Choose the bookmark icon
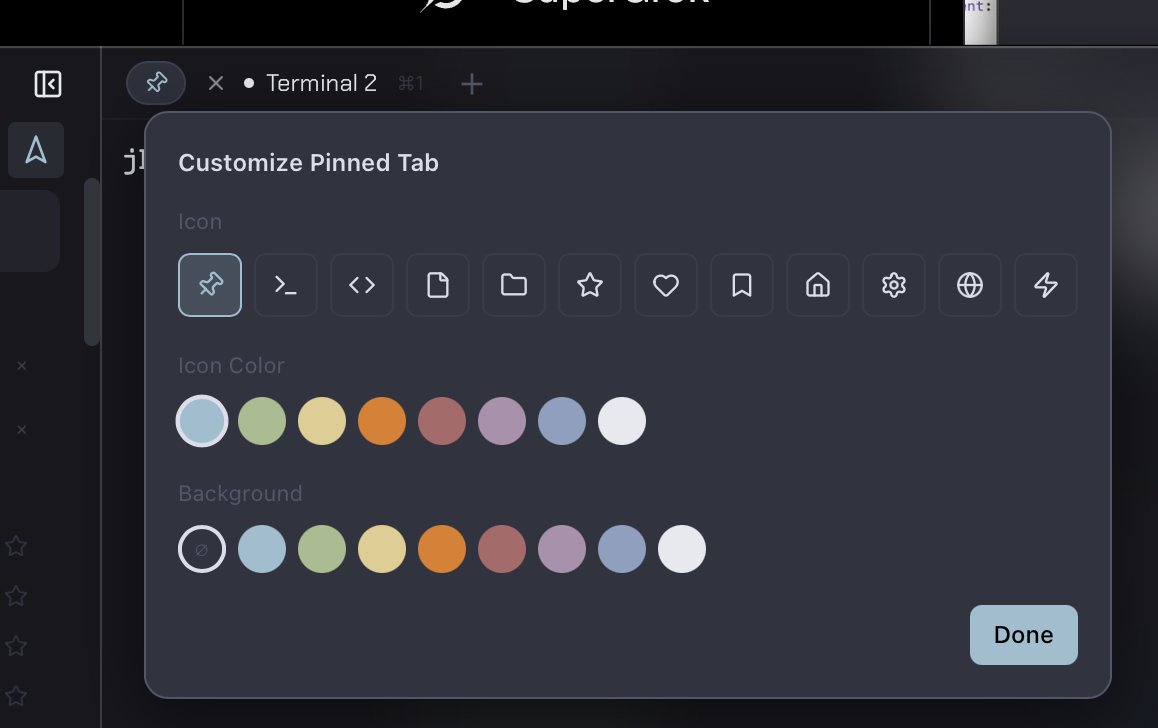Viewport: 1158px width, 728px height. (742, 285)
